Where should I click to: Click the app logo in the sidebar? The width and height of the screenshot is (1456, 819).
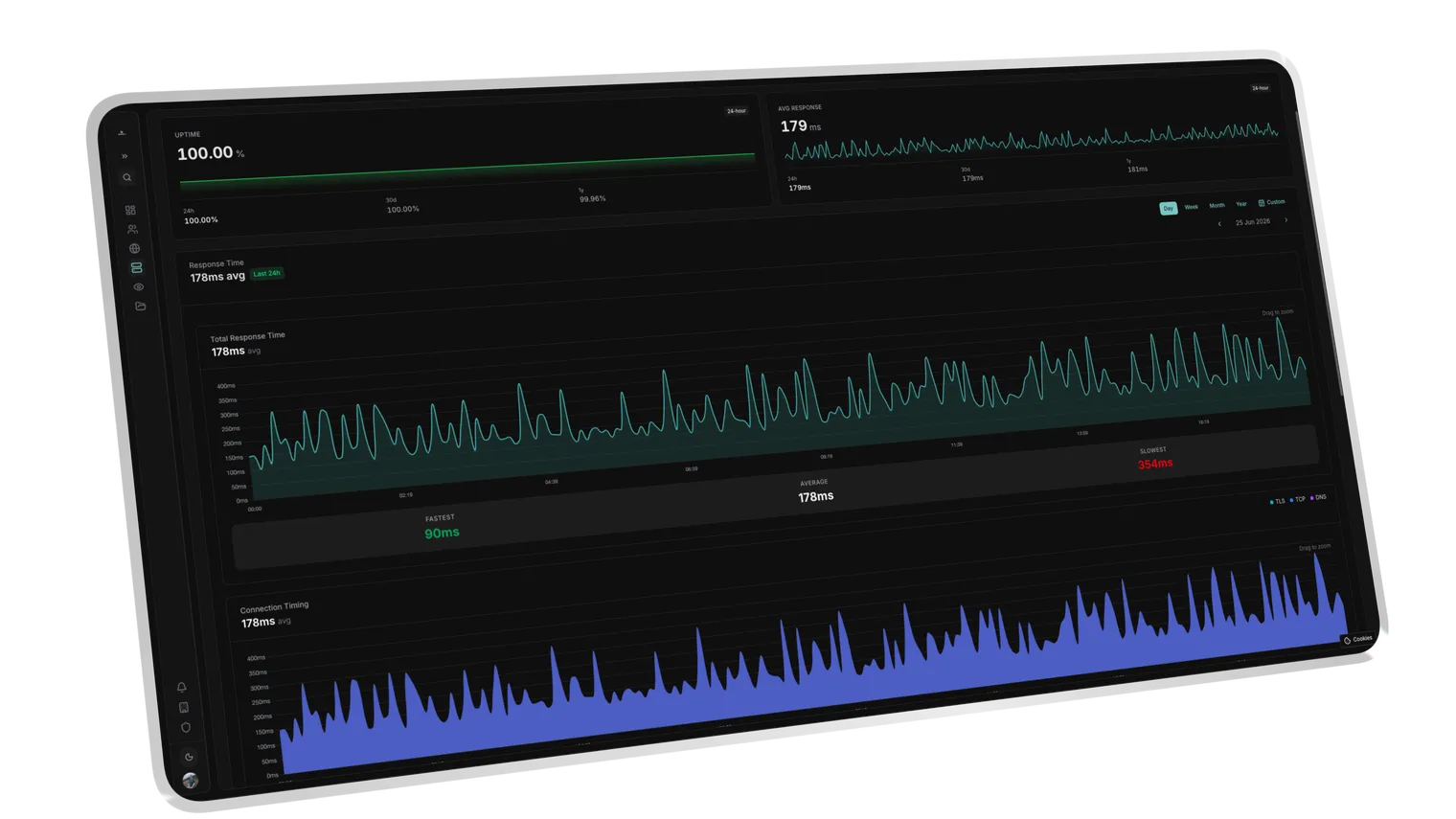[122, 133]
